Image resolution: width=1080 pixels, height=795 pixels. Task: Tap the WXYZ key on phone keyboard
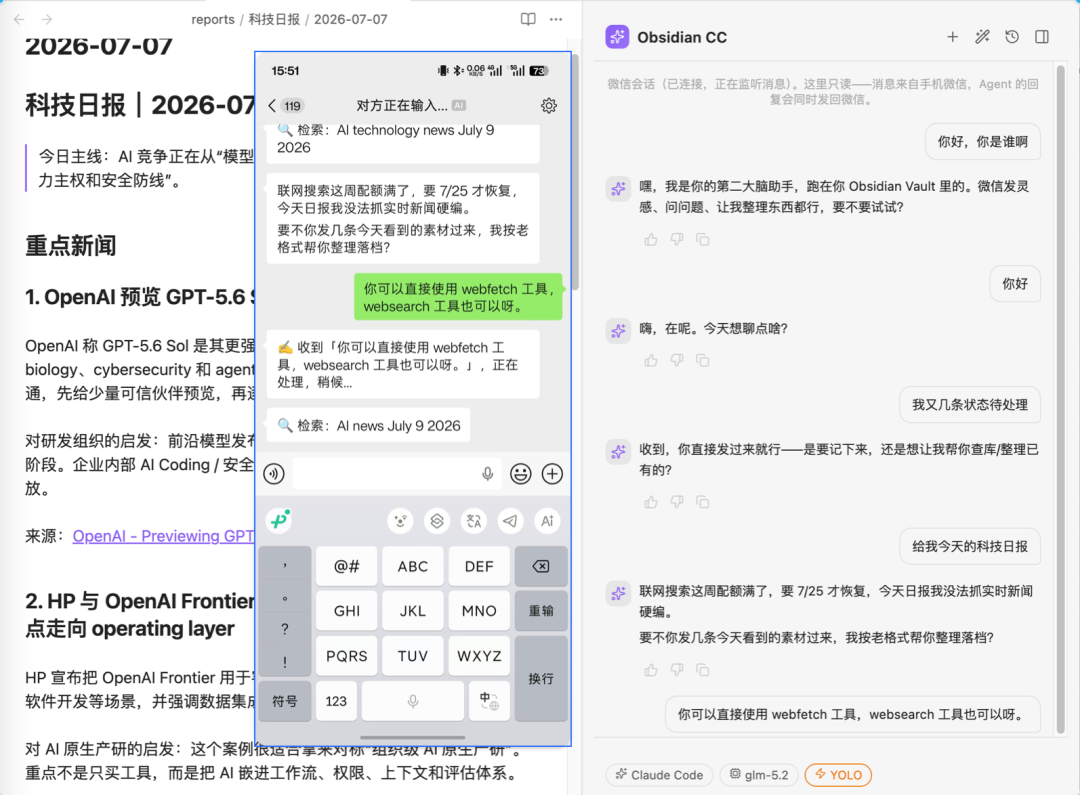(479, 656)
